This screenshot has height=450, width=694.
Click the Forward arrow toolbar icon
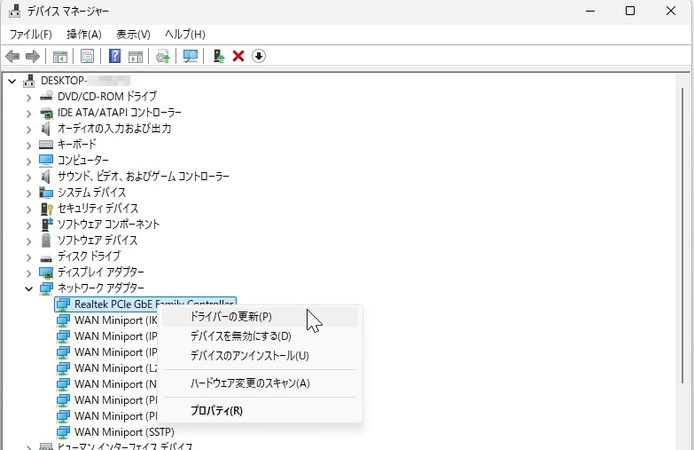(32, 56)
